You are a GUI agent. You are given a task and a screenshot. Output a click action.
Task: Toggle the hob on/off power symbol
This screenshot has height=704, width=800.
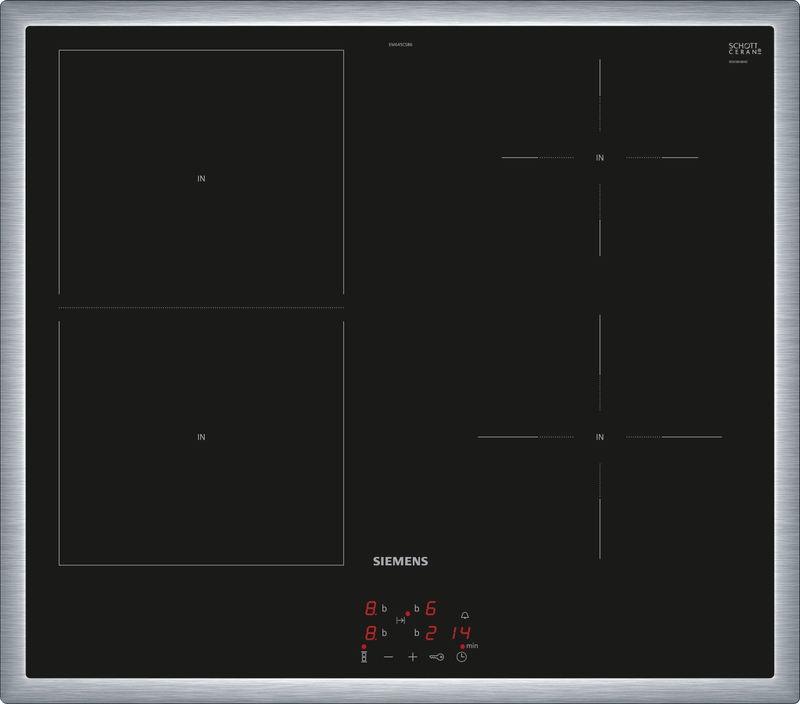[x=364, y=656]
